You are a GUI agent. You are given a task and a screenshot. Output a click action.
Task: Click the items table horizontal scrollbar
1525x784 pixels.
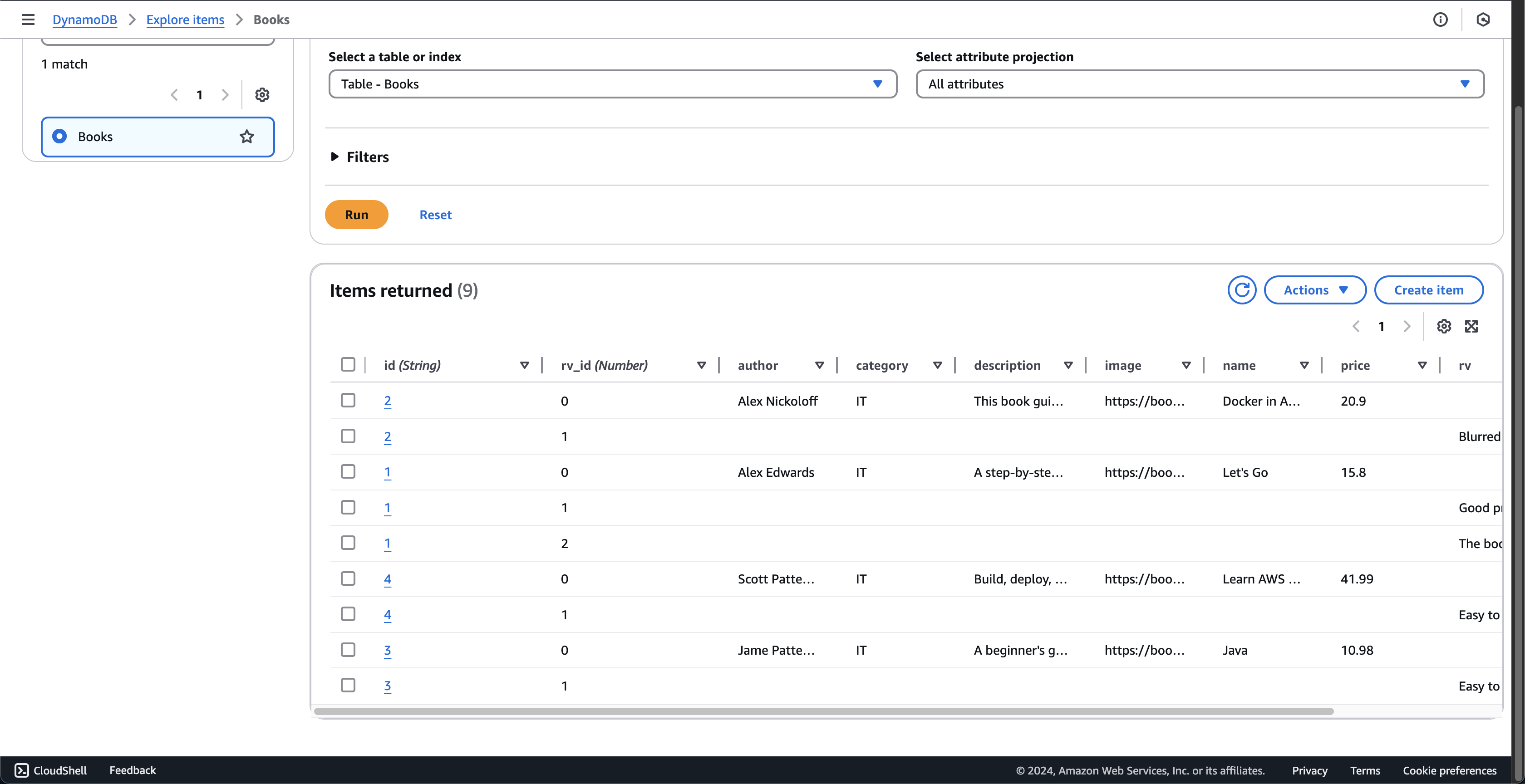pyautogui.click(x=823, y=711)
